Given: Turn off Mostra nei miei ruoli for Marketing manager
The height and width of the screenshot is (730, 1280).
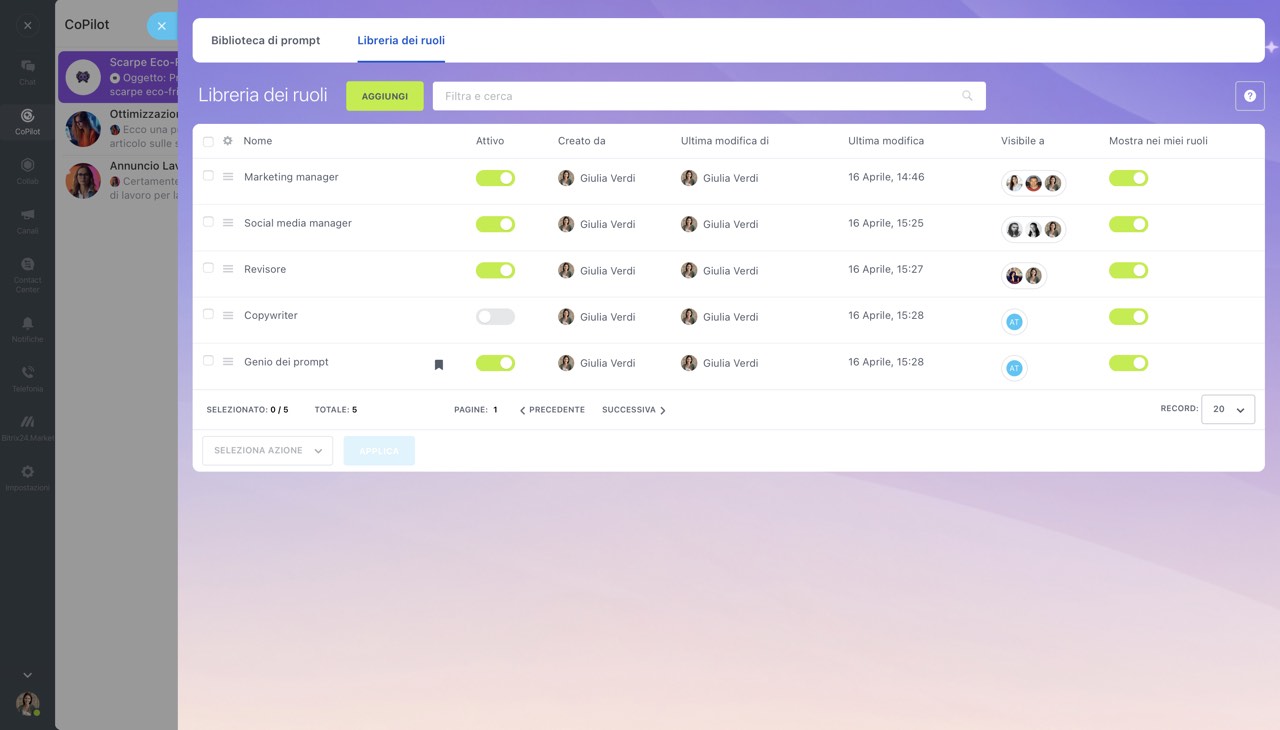Looking at the screenshot, I should click(1128, 178).
